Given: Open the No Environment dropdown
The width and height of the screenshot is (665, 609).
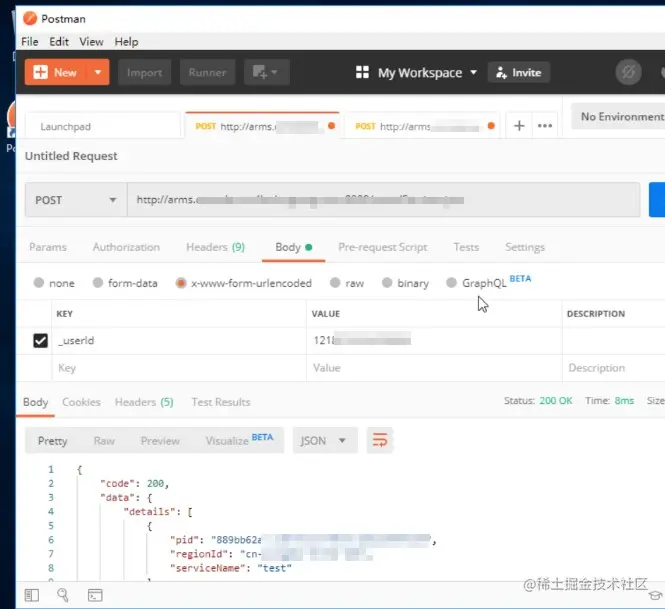Looking at the screenshot, I should pos(618,116).
